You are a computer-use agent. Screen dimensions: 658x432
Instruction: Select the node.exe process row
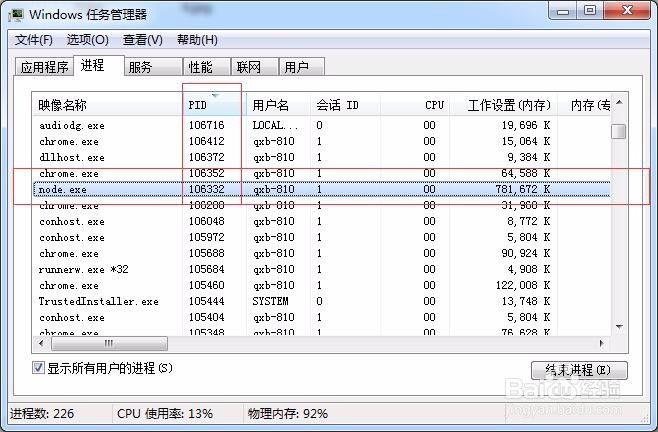pyautogui.click(x=321, y=189)
